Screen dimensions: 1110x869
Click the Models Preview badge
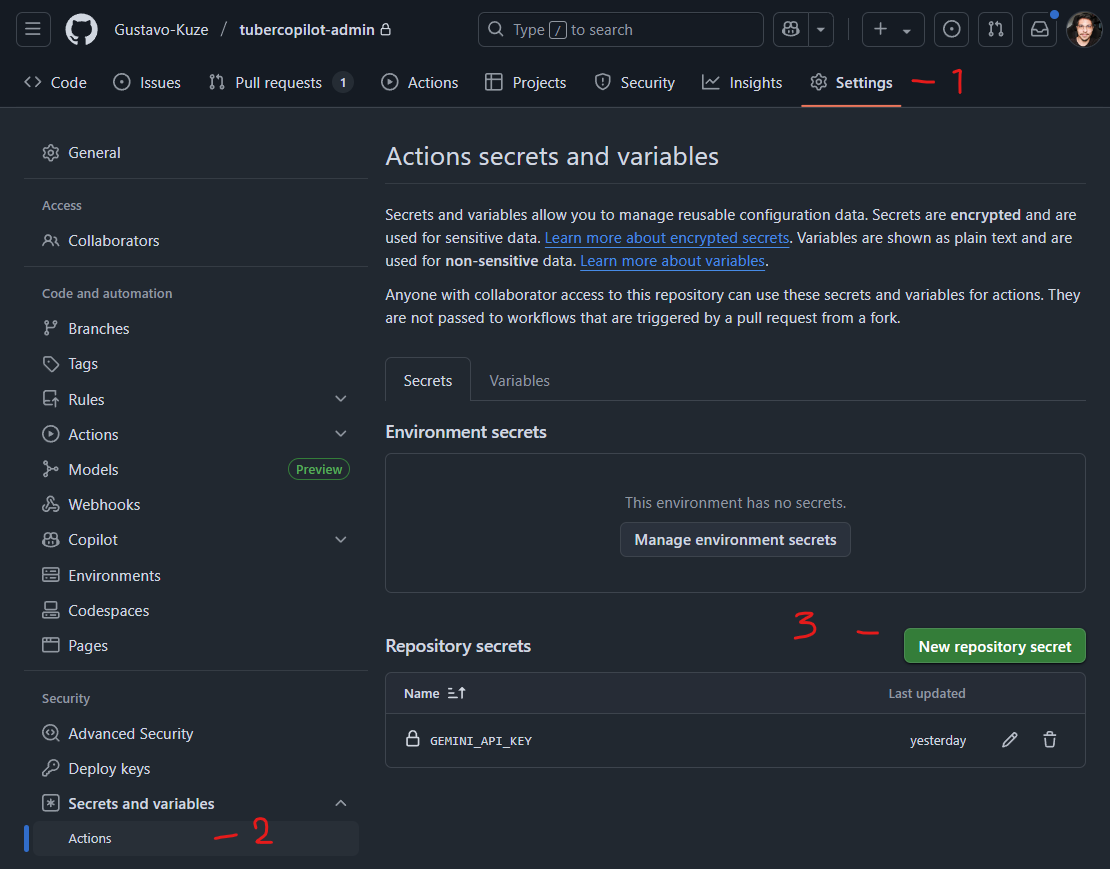(319, 469)
